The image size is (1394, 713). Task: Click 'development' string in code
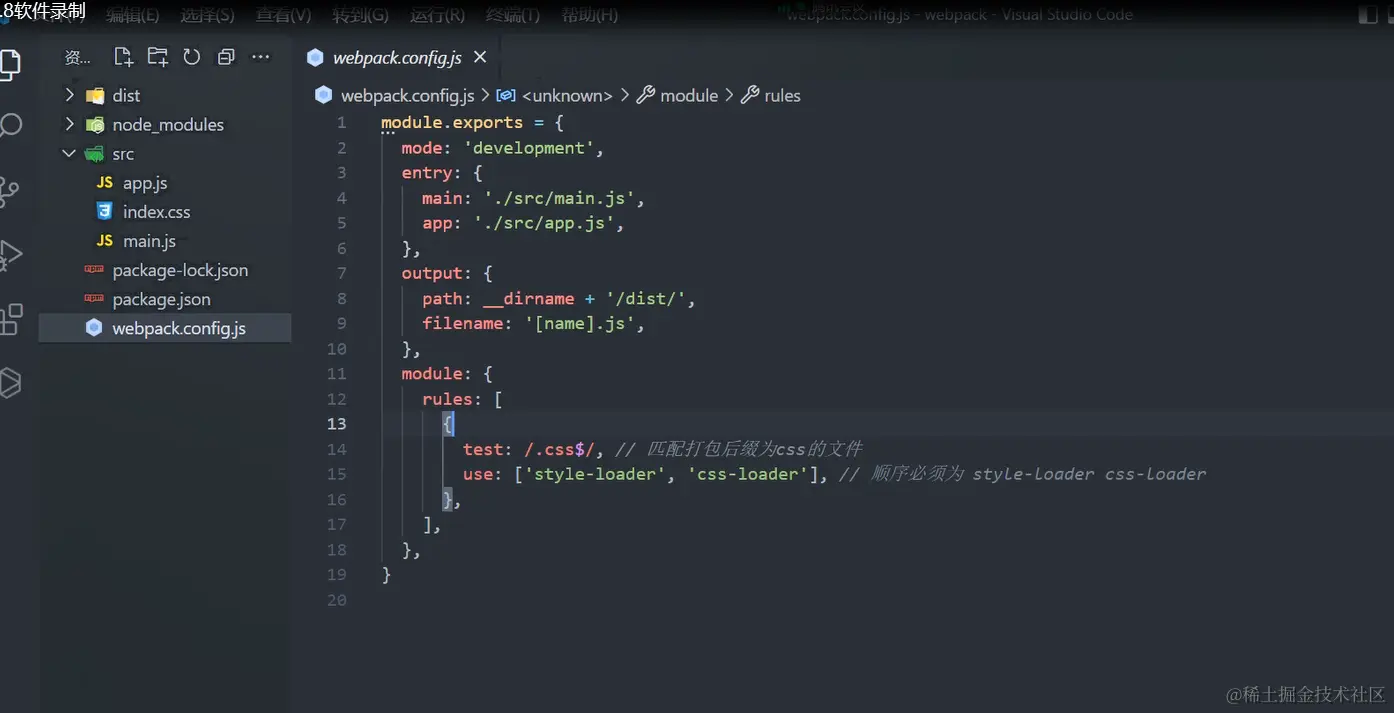(529, 148)
